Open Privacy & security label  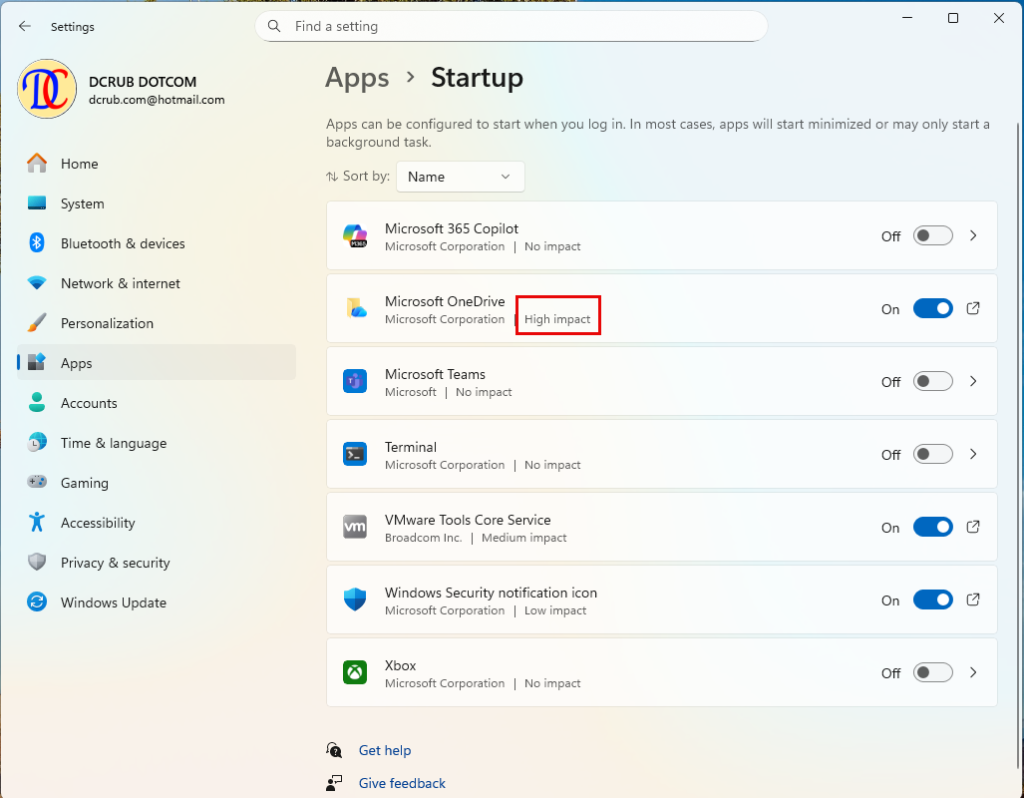[x=115, y=562]
